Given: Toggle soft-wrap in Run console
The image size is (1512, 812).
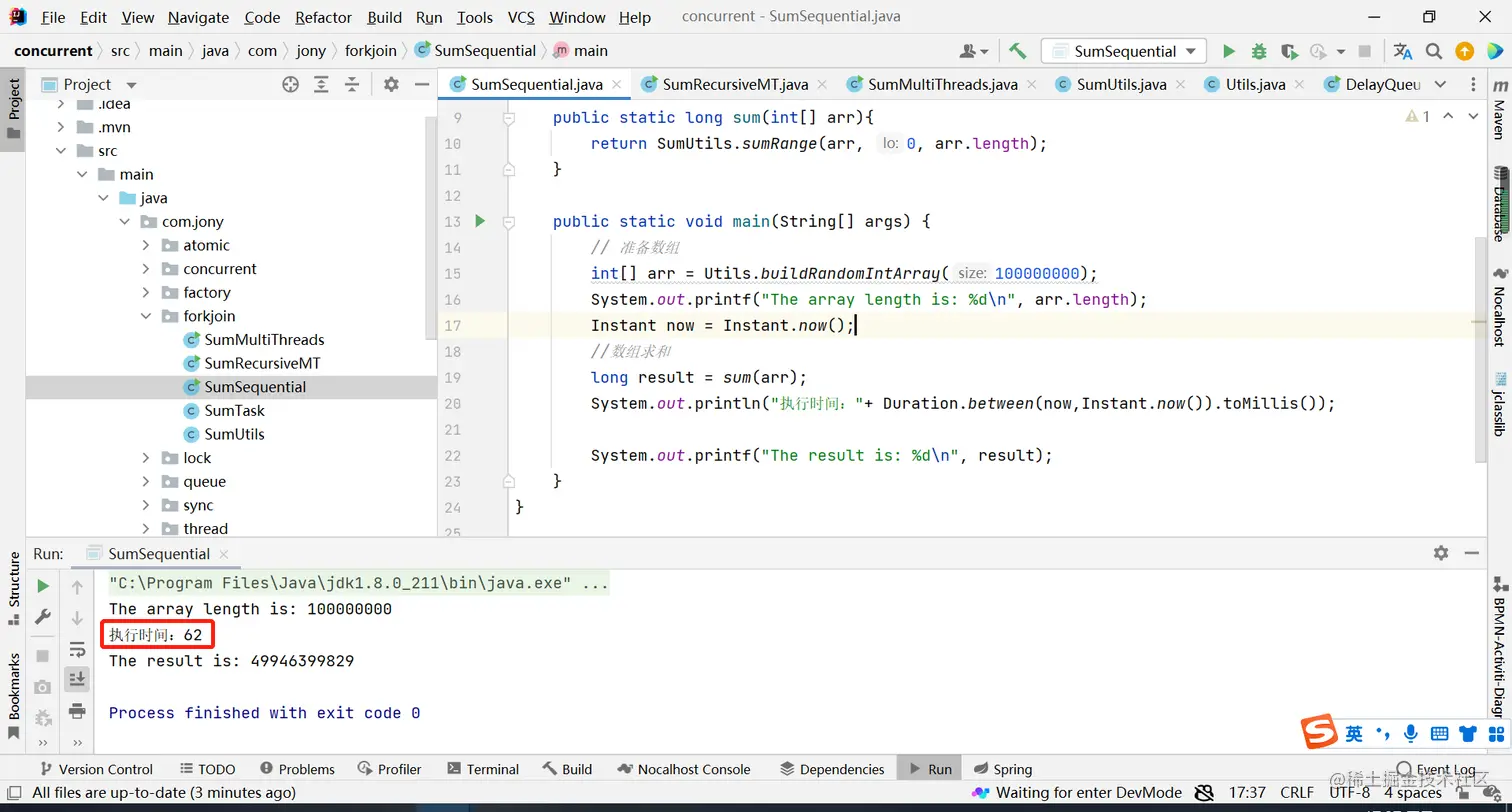Looking at the screenshot, I should (77, 650).
